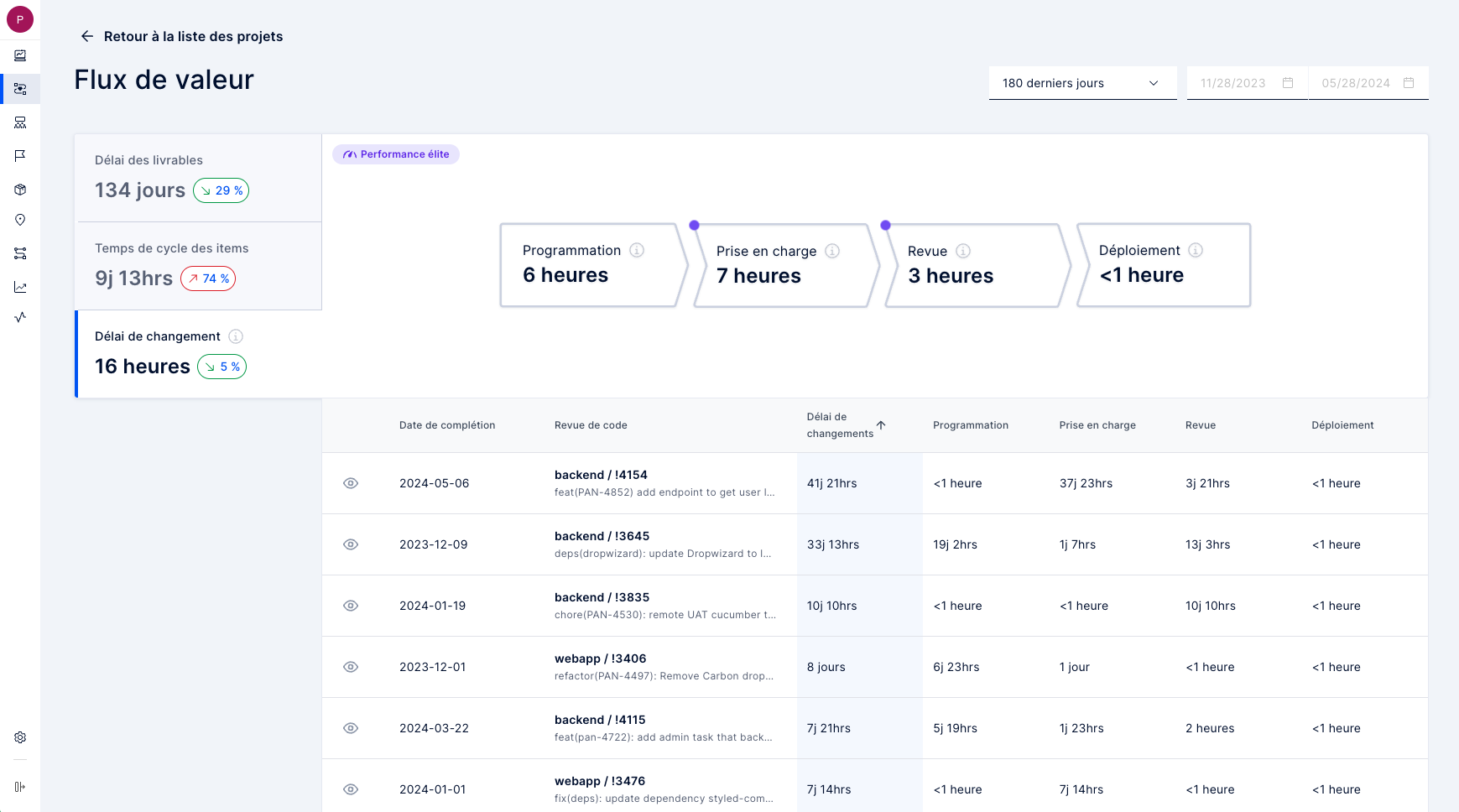
Task: Open the dashboard icon in the sidebar
Action: (20, 55)
